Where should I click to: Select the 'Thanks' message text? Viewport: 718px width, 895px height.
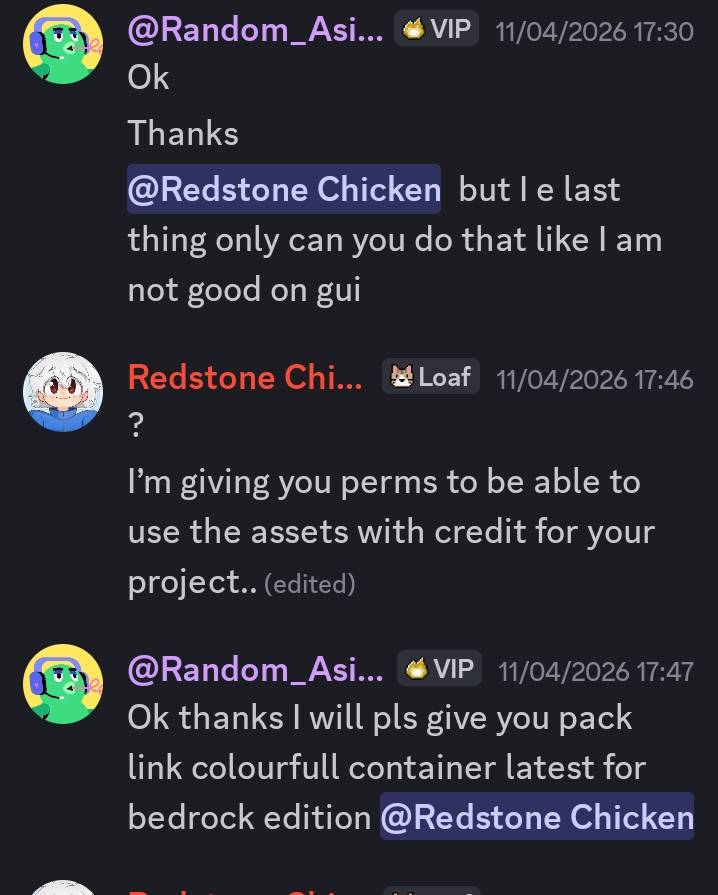click(x=183, y=133)
